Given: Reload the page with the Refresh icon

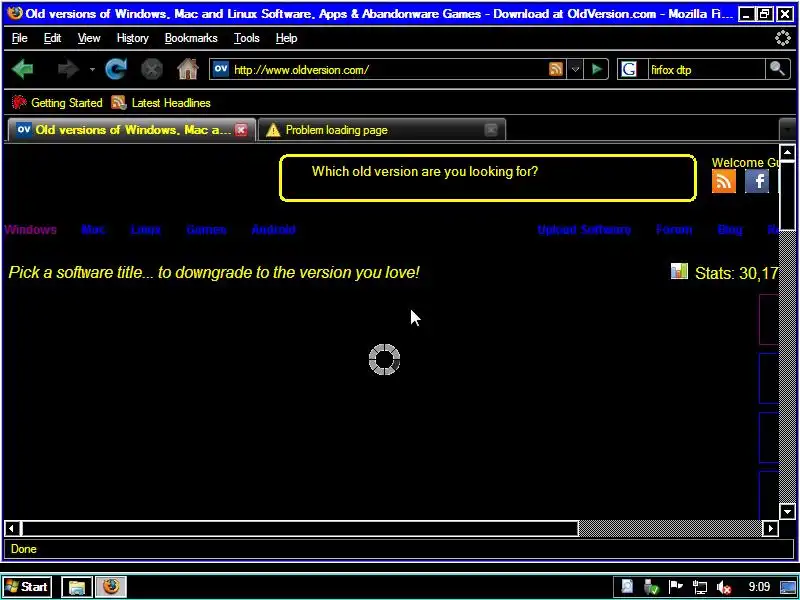Looking at the screenshot, I should pyautogui.click(x=116, y=69).
